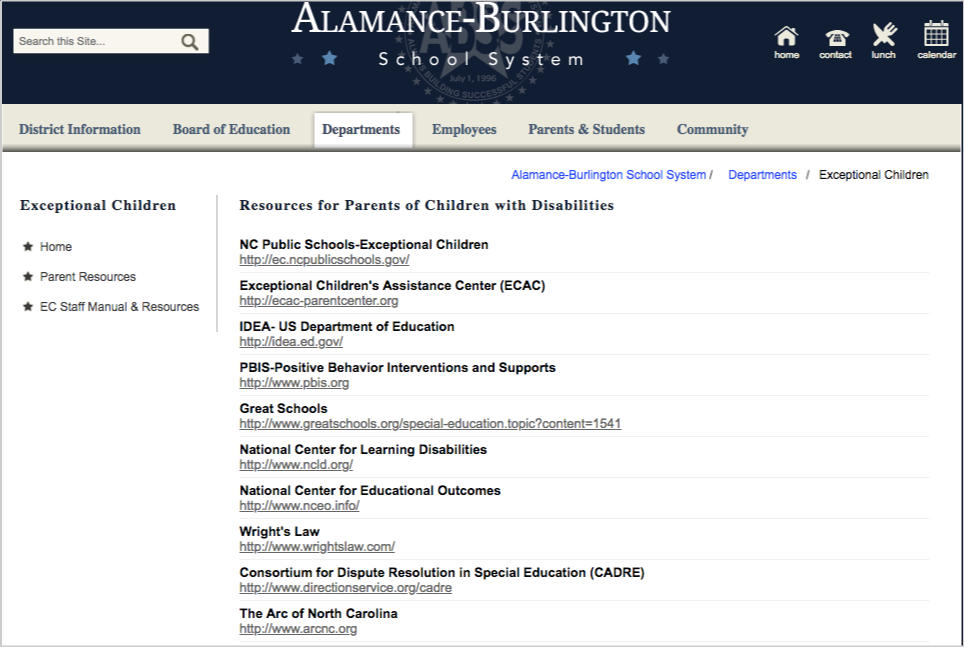The image size is (964, 647).
Task: Open the directionservice.org/cadre link
Action: coord(346,587)
